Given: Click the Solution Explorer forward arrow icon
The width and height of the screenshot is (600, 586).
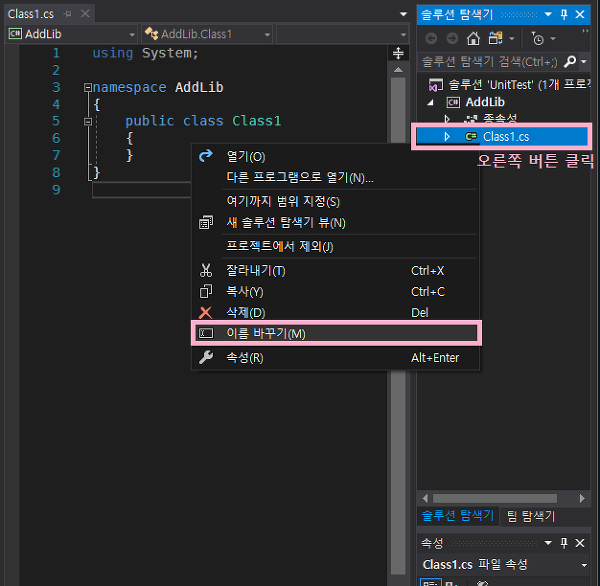Looking at the screenshot, I should tap(452, 39).
